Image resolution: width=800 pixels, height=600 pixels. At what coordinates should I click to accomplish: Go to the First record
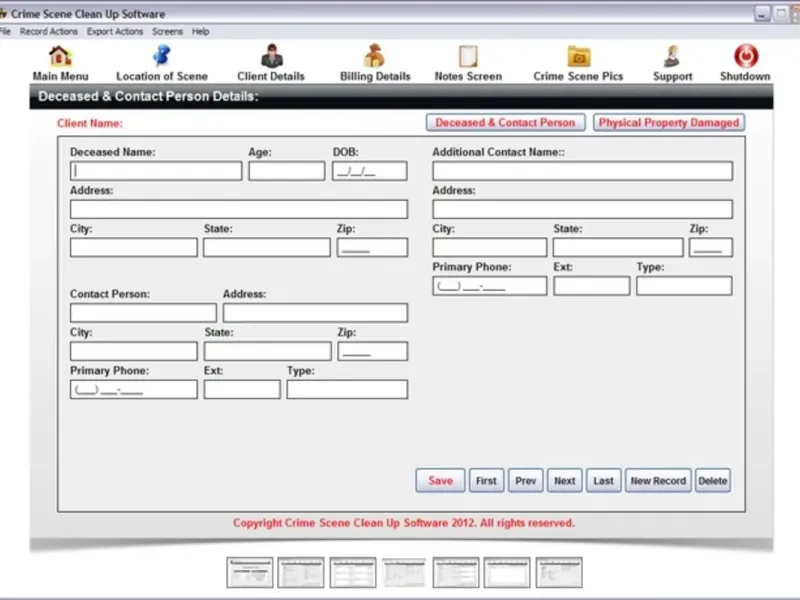point(486,481)
